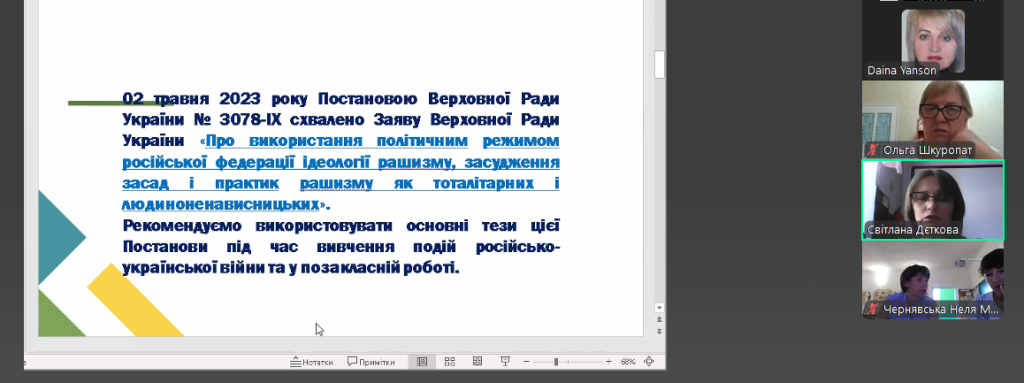Open the Нотатки notes pane
This screenshot has width=1024, height=383.
pos(312,361)
